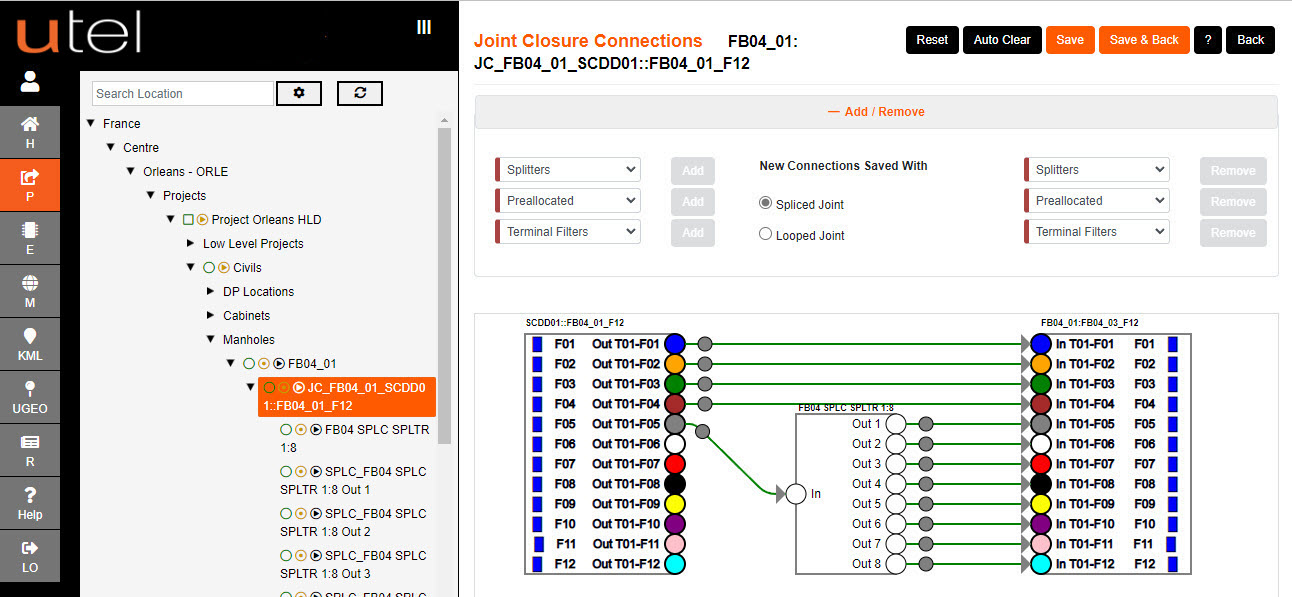The image size is (1292, 597).
Task: Click the grey connector dot on splitter Out 1
Action: tap(926, 424)
